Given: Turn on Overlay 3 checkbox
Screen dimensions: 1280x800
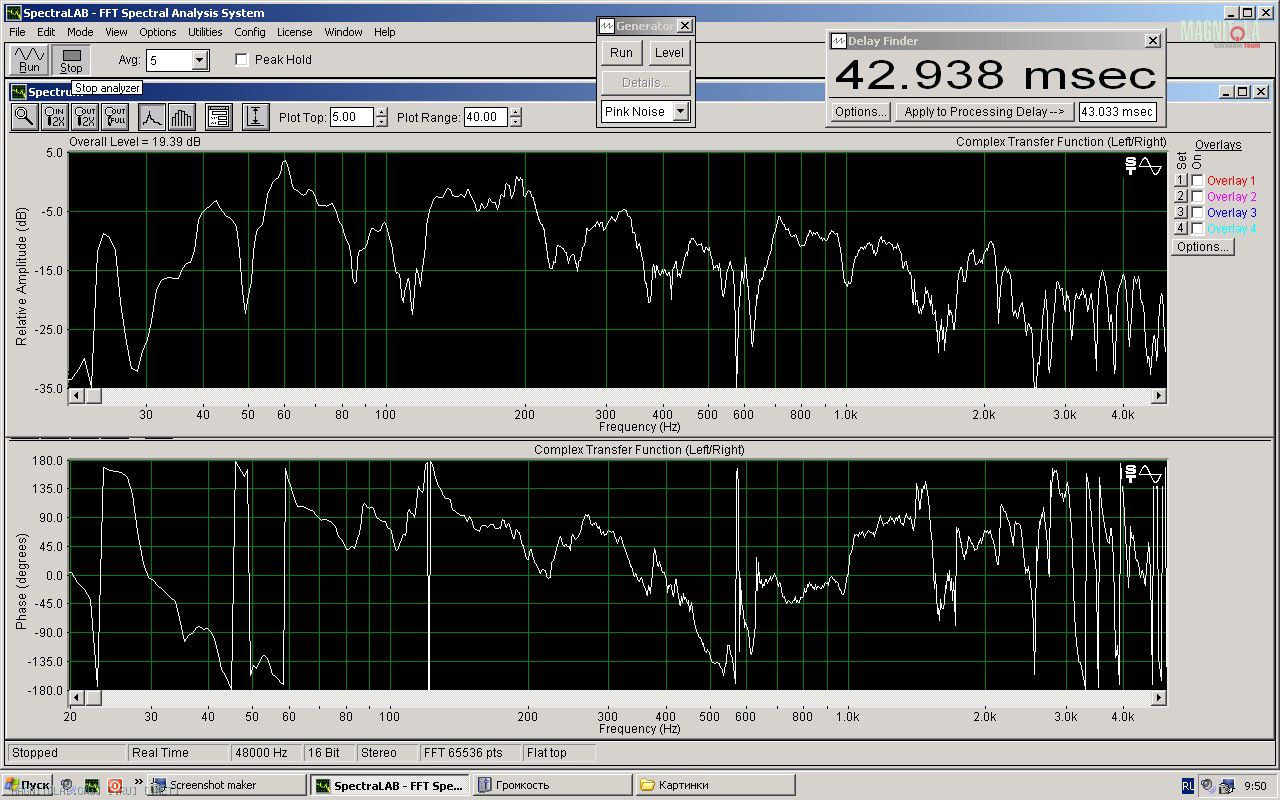Looking at the screenshot, I should pos(1198,212).
